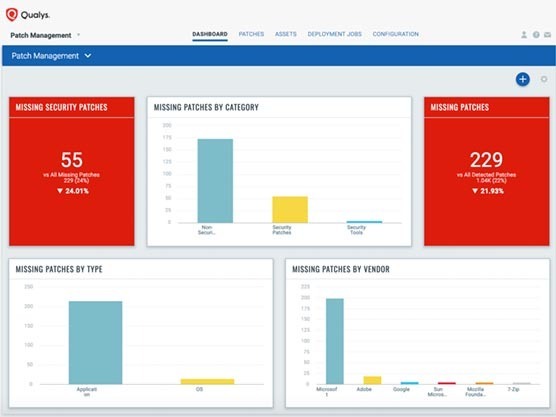The width and height of the screenshot is (556, 417).
Task: Click the Security Tools axis label
Action: tap(356, 230)
